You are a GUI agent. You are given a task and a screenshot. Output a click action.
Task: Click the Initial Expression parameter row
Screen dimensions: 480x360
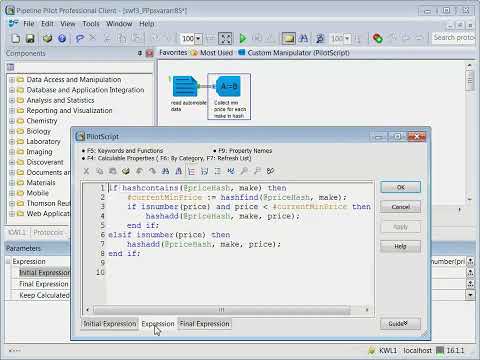click(44, 273)
